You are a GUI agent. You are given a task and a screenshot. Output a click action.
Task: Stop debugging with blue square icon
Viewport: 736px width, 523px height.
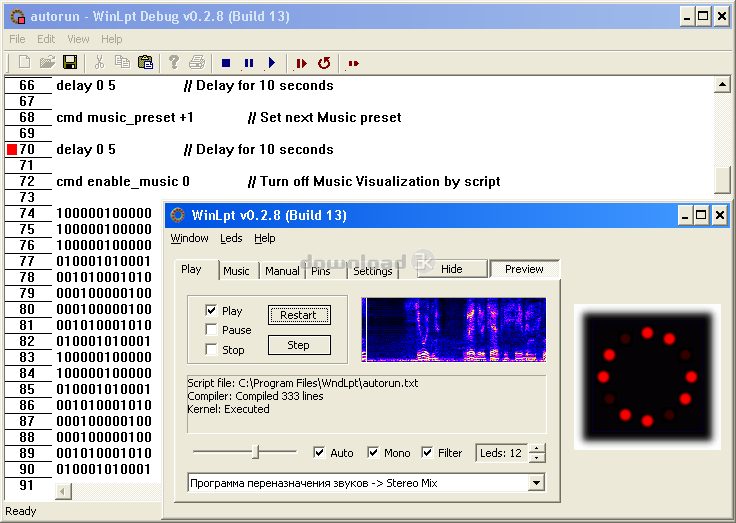226,63
